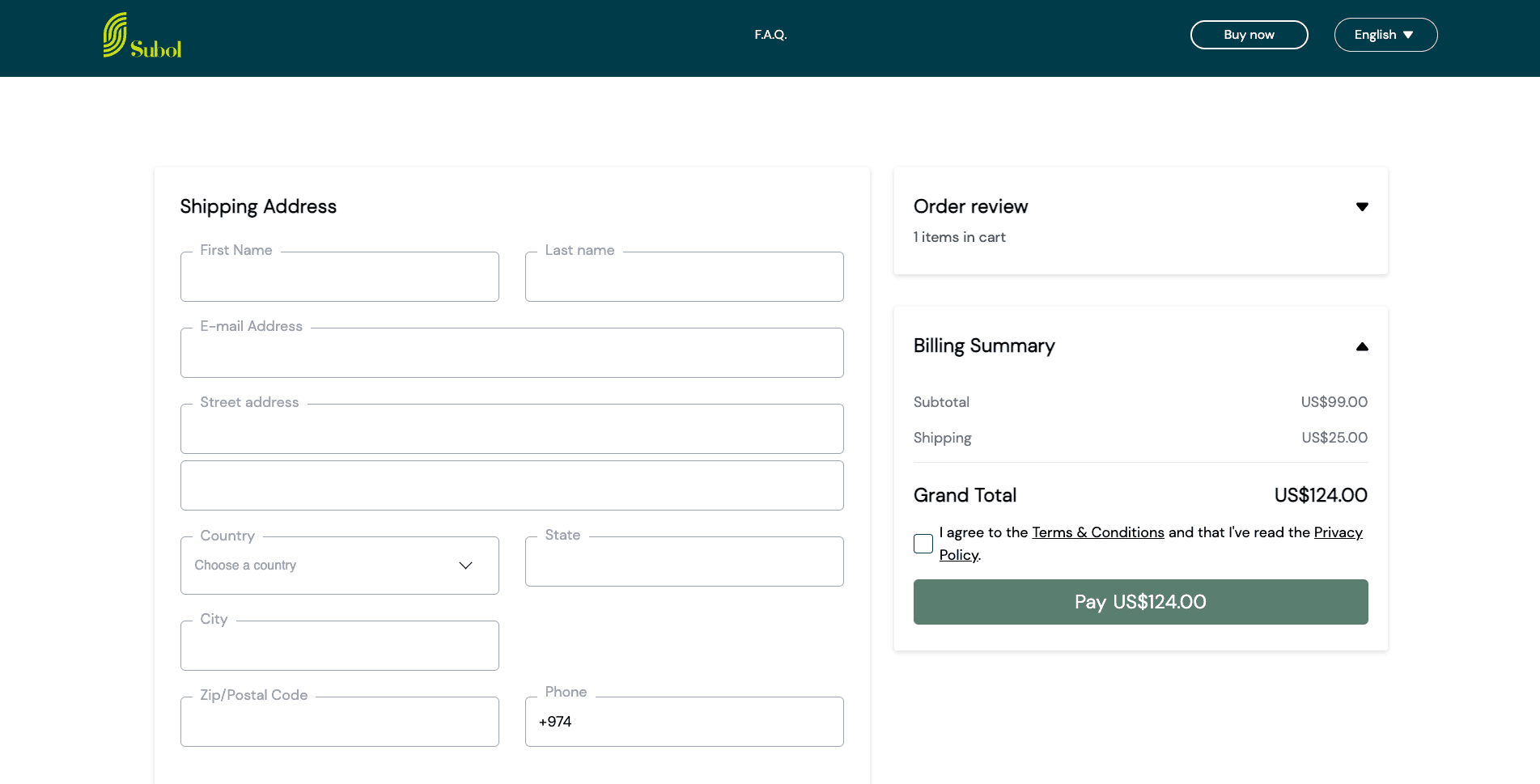Click the Last name input field

684,277
